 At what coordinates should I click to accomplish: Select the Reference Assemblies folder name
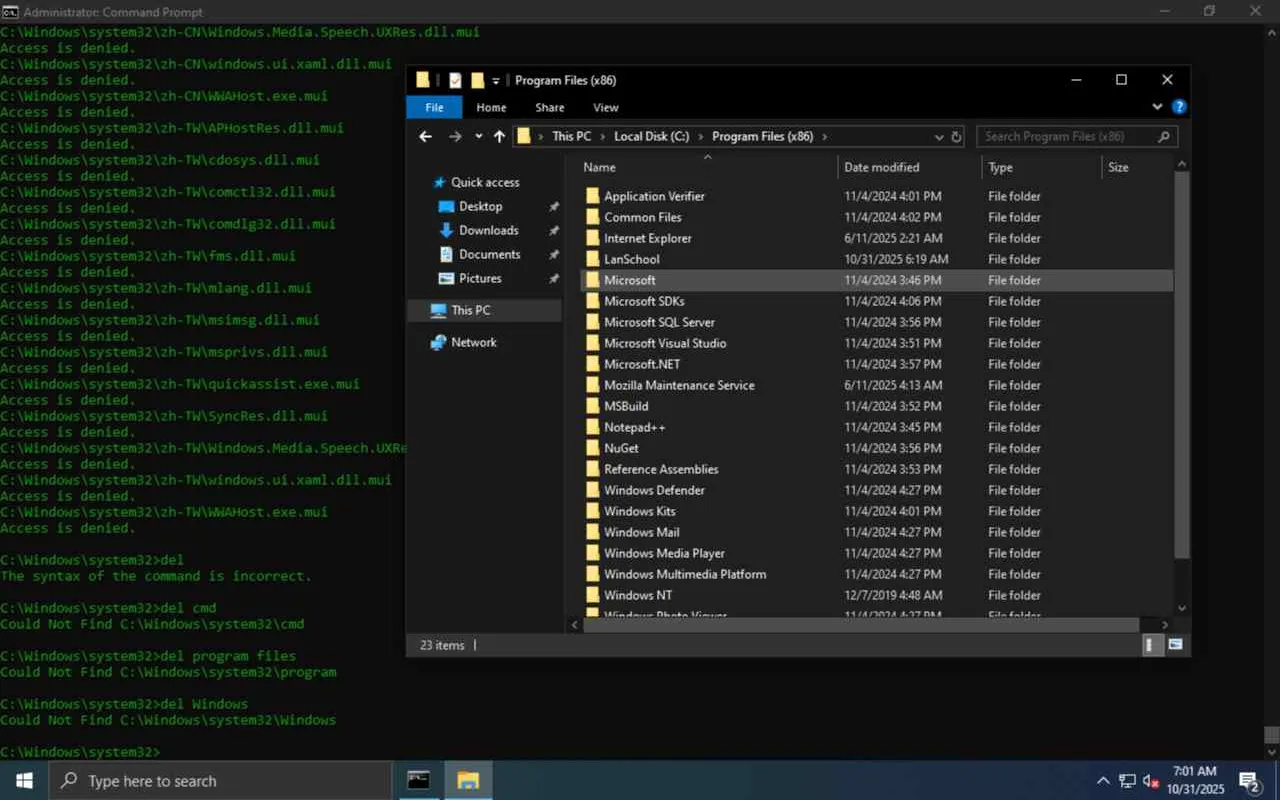click(661, 469)
